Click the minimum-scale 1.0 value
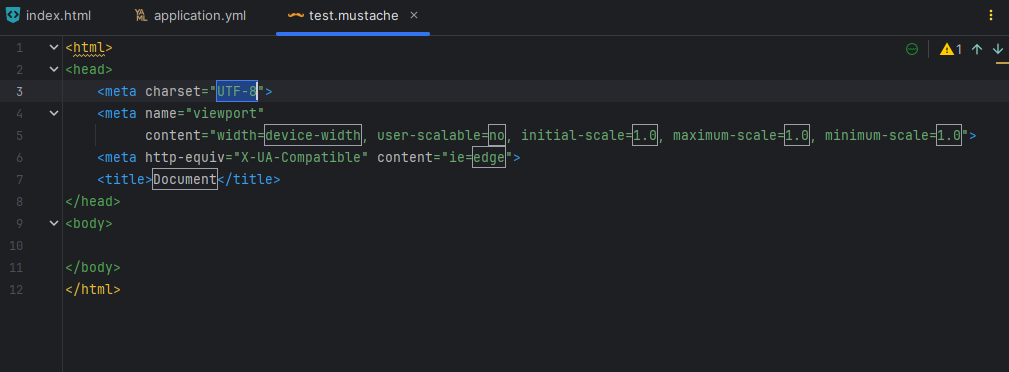The width and height of the screenshot is (1009, 372). [x=949, y=135]
